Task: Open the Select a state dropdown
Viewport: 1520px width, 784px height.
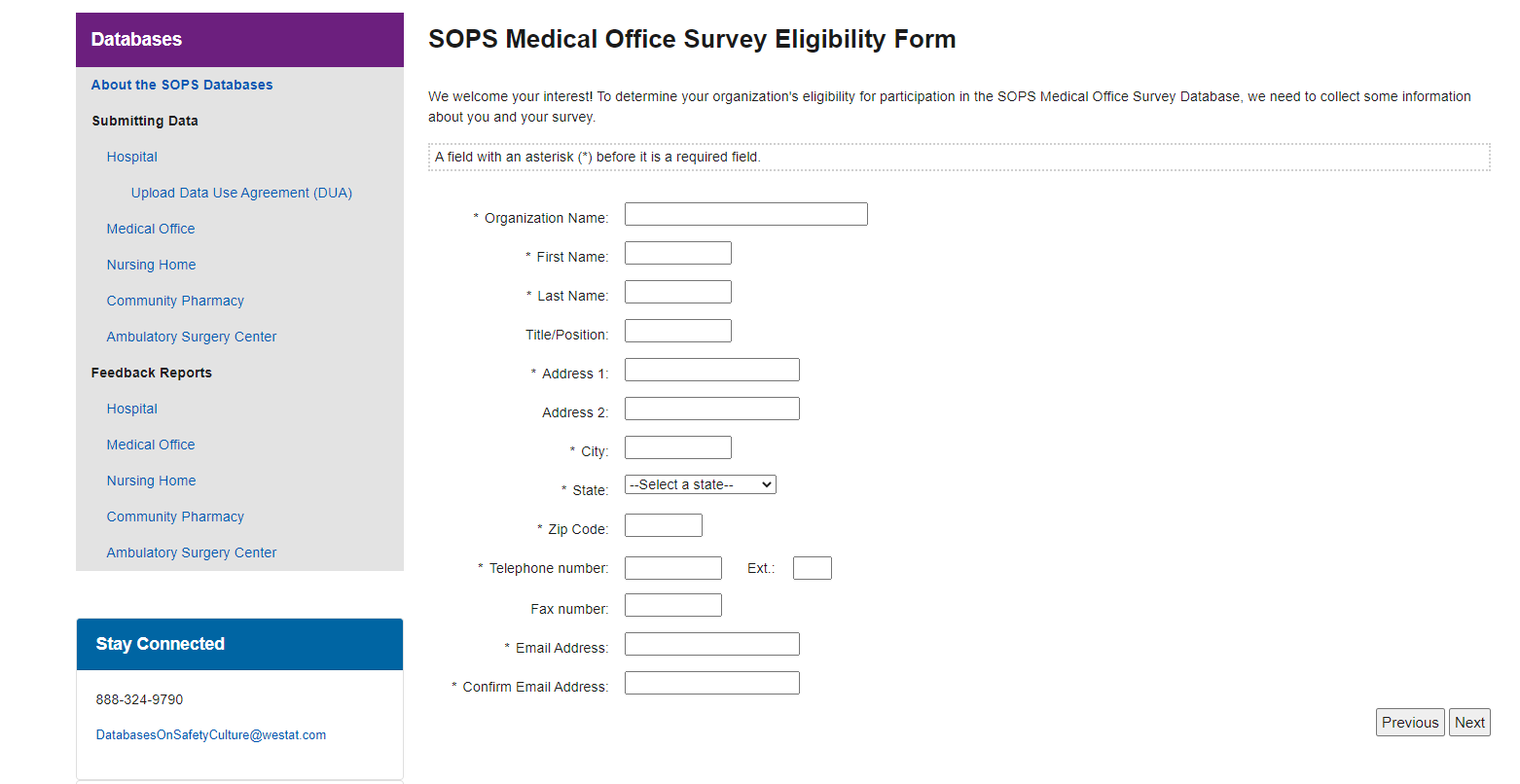Action: [700, 484]
